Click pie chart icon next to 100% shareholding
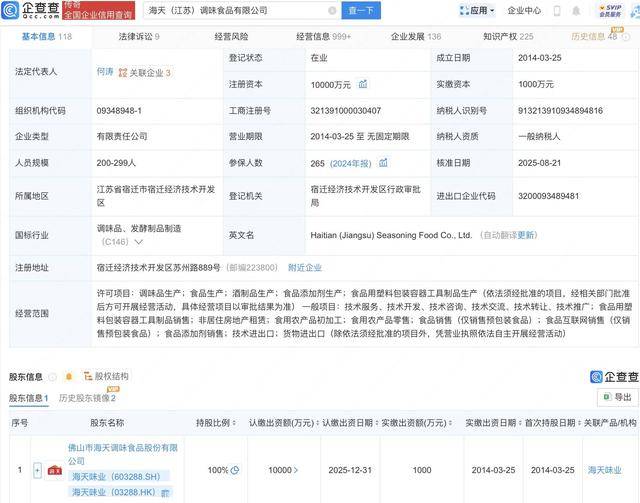The width and height of the screenshot is (640, 503). [235, 470]
